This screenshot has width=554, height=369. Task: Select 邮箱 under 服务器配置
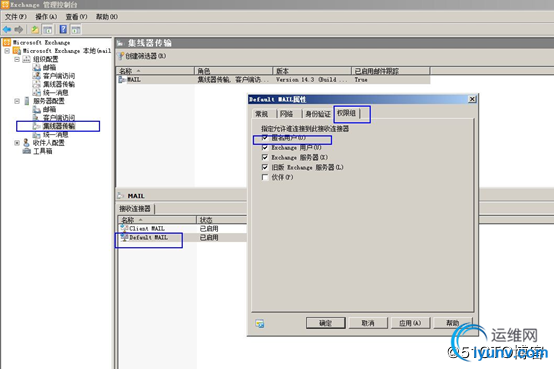click(49, 109)
